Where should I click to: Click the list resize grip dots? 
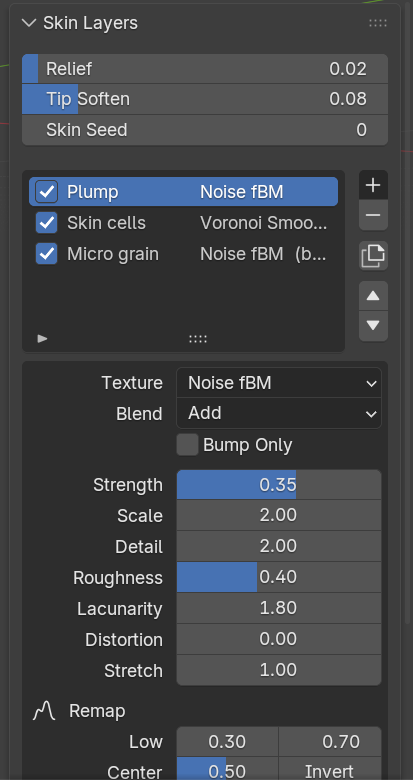tap(198, 339)
